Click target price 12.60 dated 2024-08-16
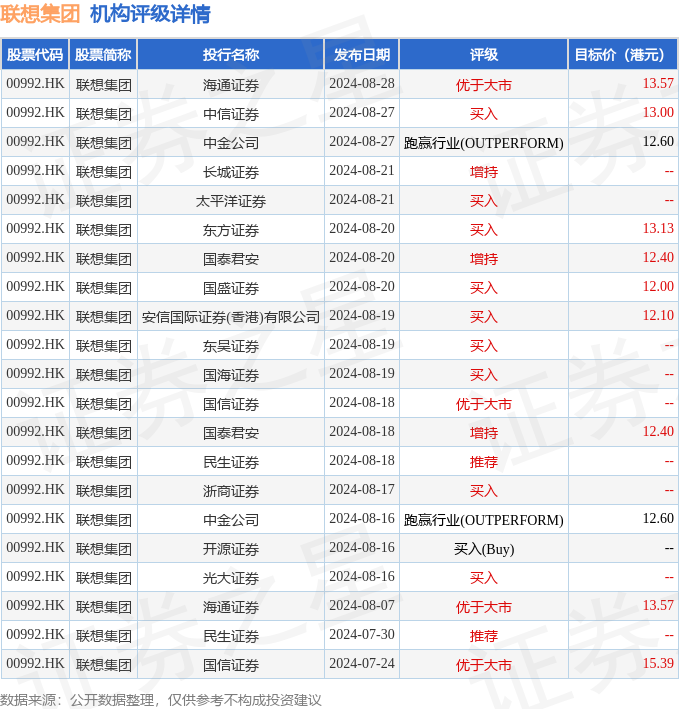 [x=658, y=518]
